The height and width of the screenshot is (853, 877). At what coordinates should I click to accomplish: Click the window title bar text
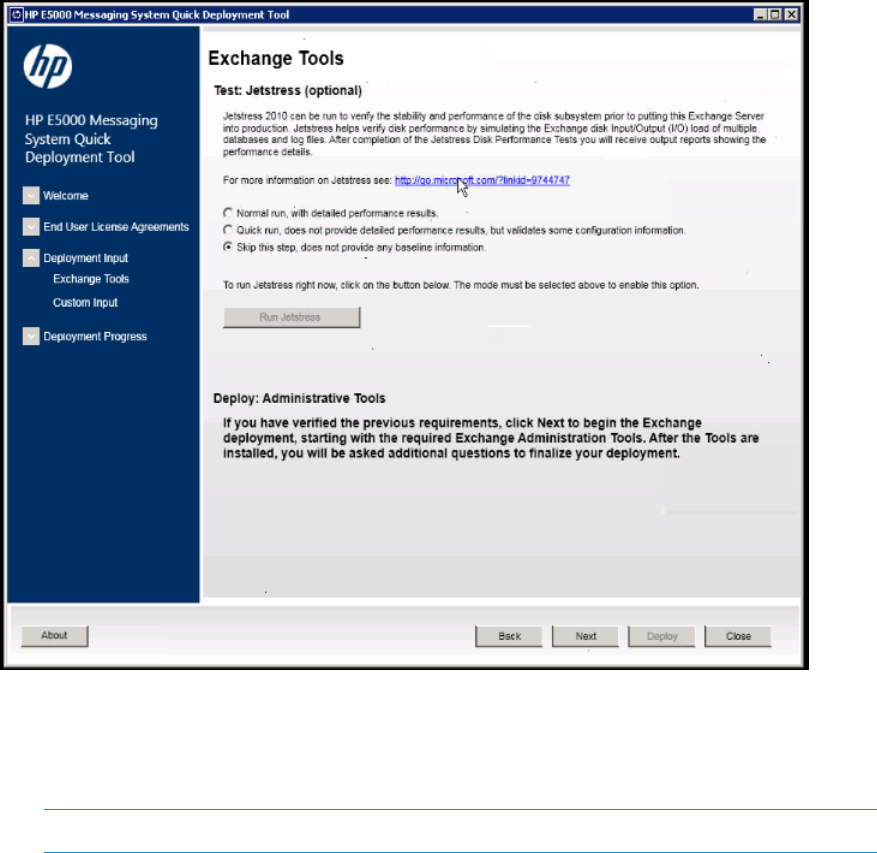point(157,15)
